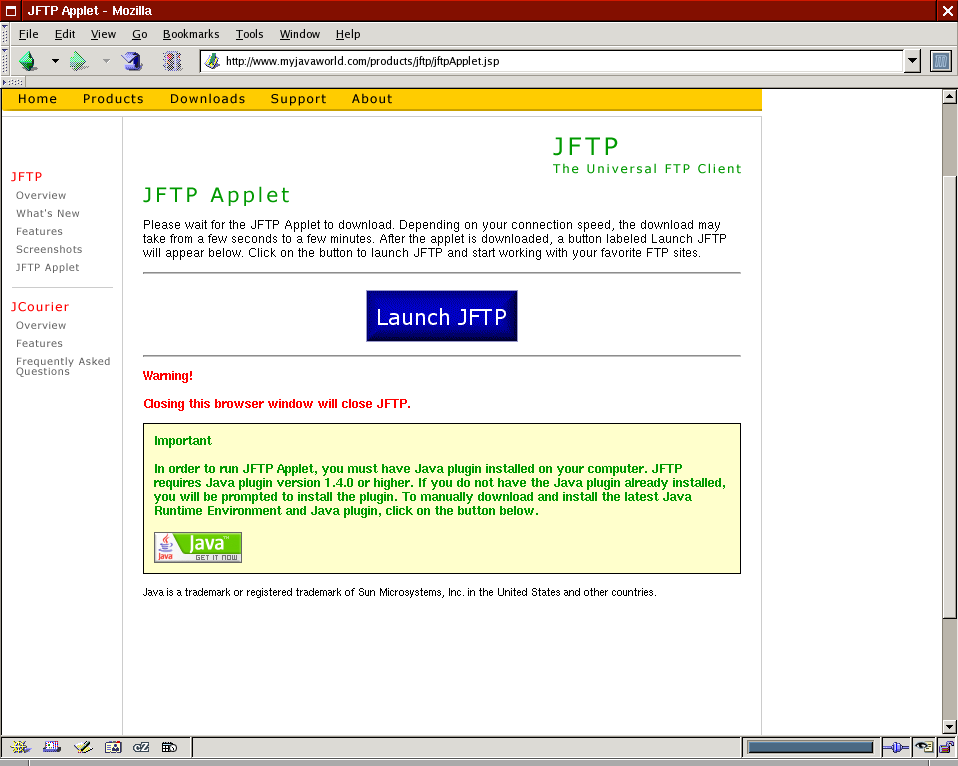Click the status bar progress meter
The height and width of the screenshot is (766, 958).
coord(811,747)
